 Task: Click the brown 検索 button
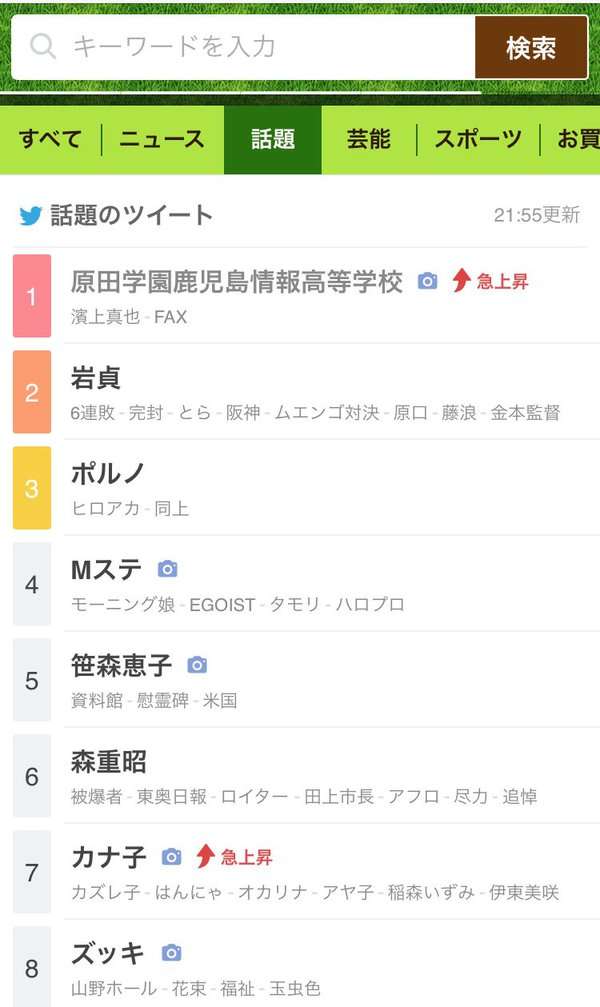click(531, 48)
